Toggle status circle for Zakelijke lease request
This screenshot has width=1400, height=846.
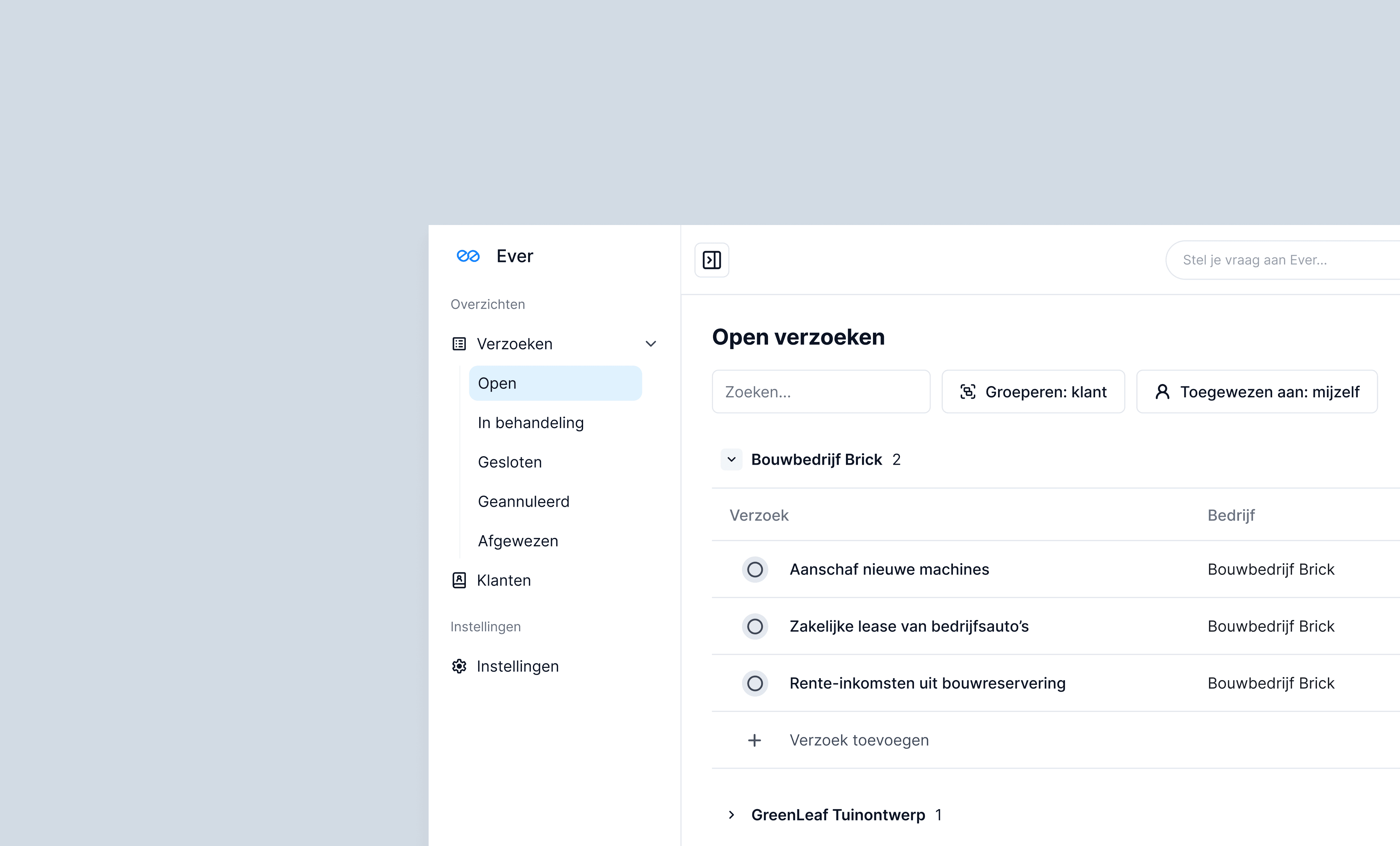[755, 626]
